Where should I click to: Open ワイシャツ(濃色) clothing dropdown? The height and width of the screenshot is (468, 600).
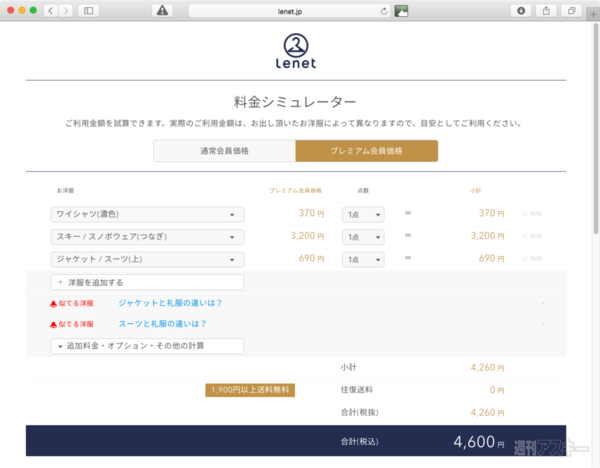point(147,214)
